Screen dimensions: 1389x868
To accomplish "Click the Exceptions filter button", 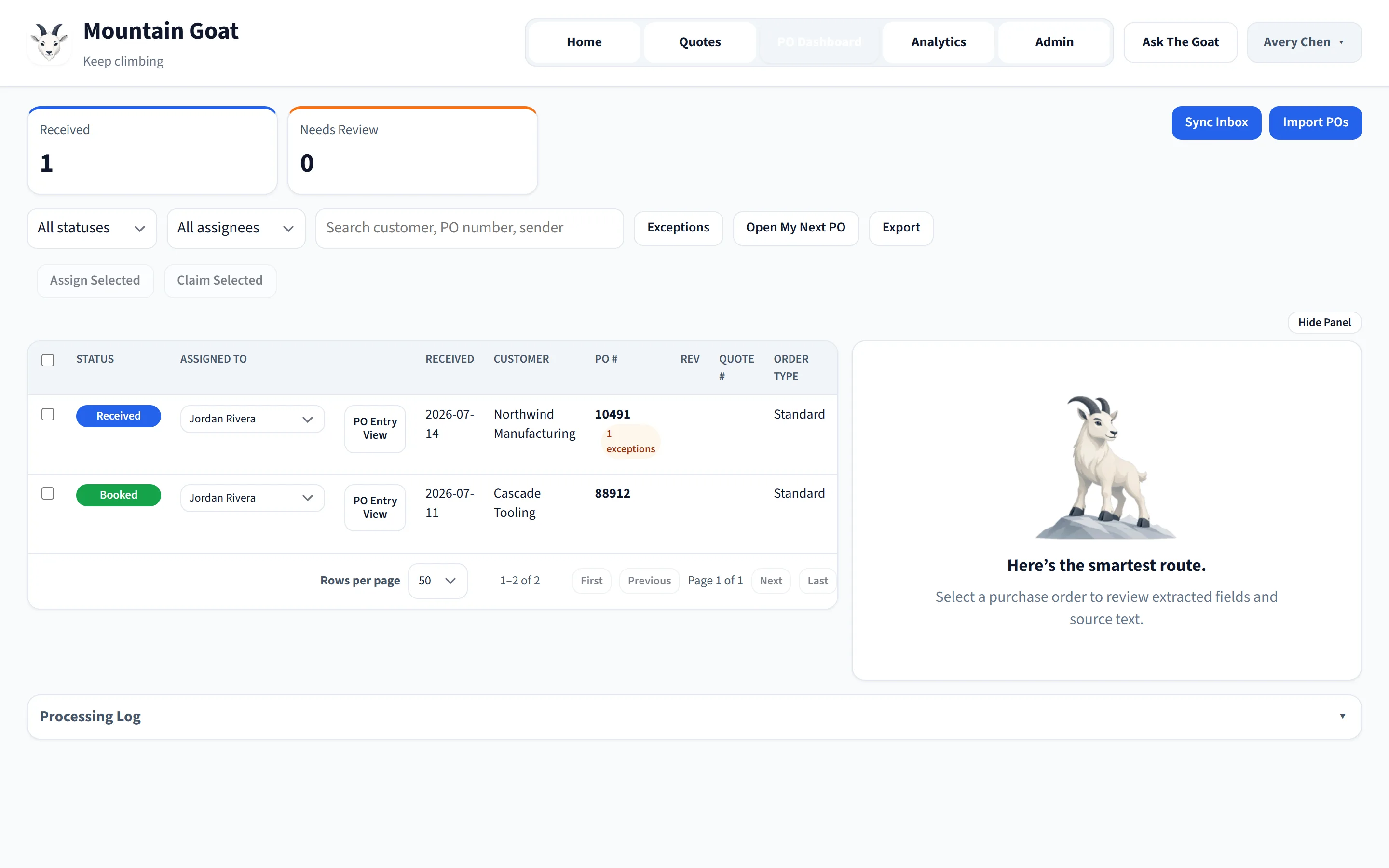I will pyautogui.click(x=678, y=228).
